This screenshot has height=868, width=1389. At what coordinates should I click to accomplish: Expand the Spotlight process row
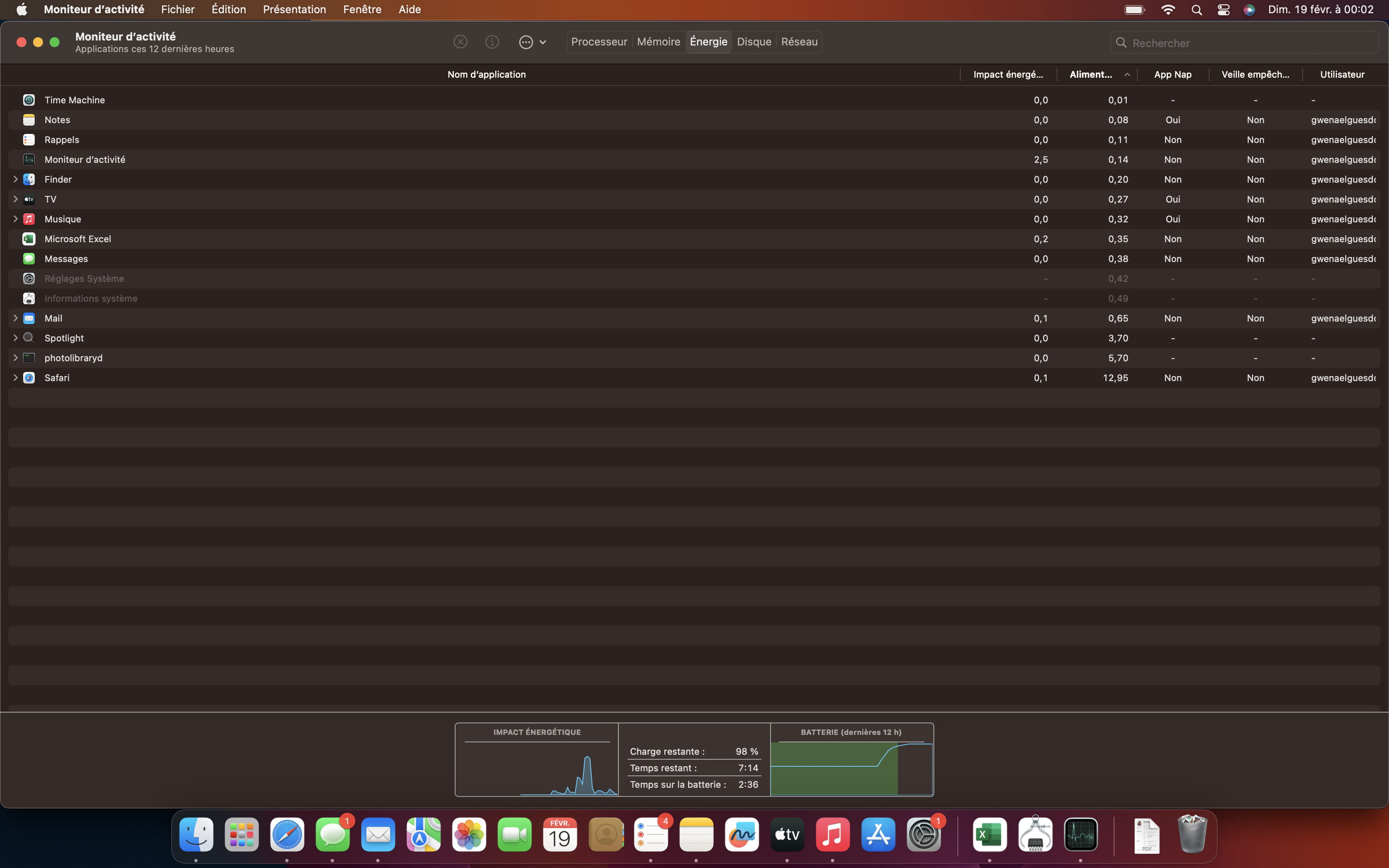pos(15,338)
